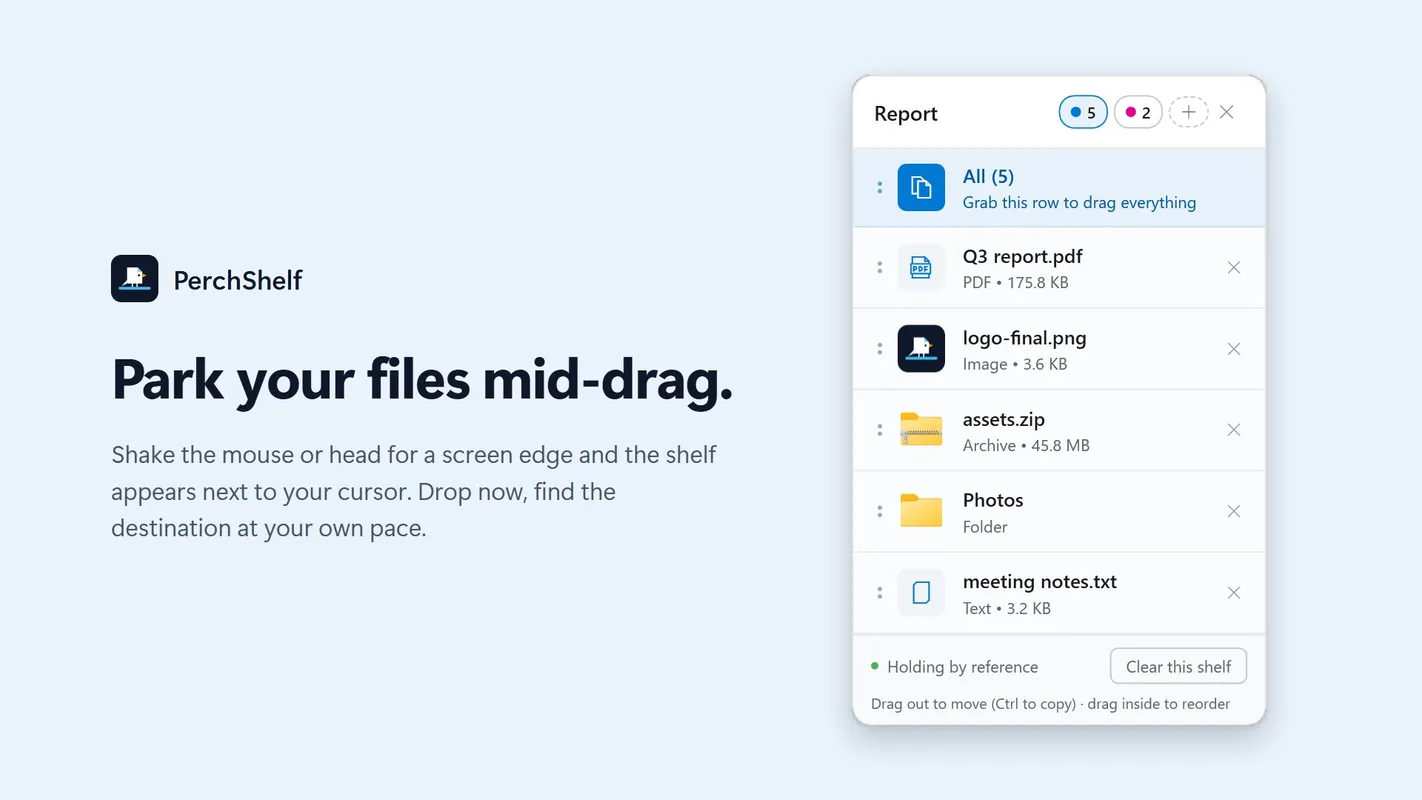Screen dimensions: 1422x800
Task: Click the 'Image • 3.6 KB' size text
Action: [x=1015, y=365]
